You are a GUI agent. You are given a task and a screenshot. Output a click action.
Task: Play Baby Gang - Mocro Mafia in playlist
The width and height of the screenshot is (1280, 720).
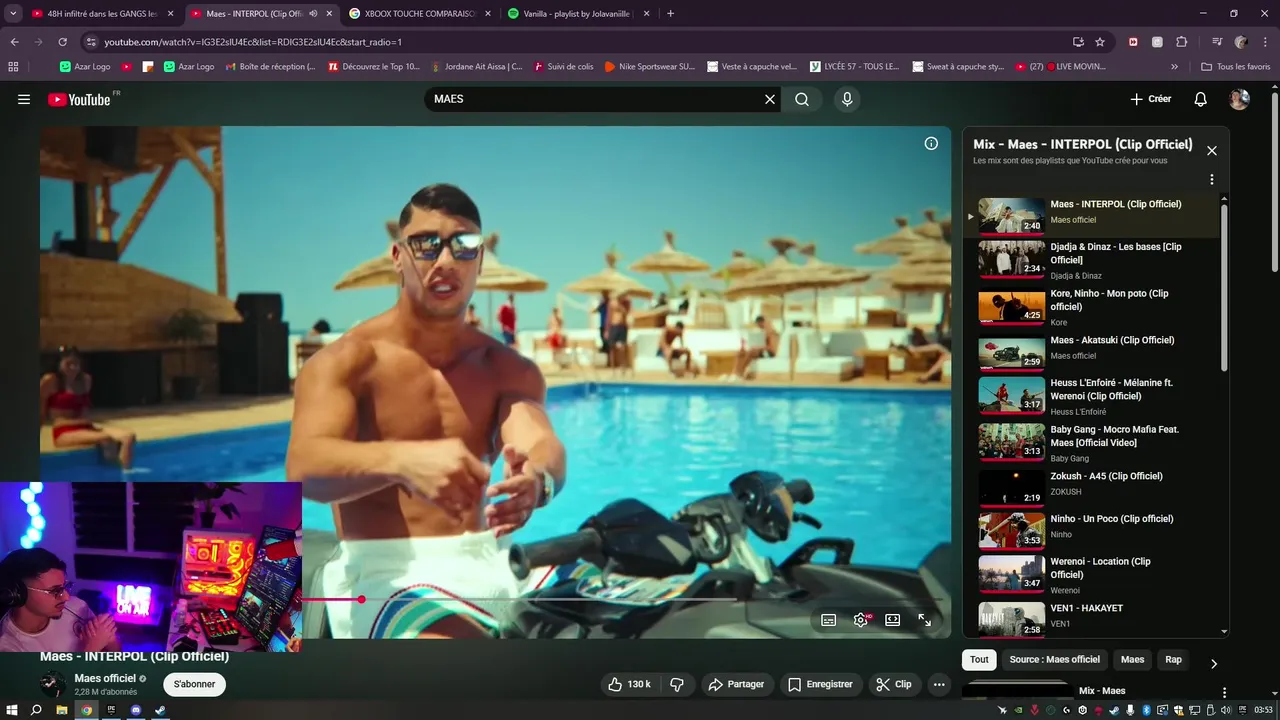click(1091, 442)
